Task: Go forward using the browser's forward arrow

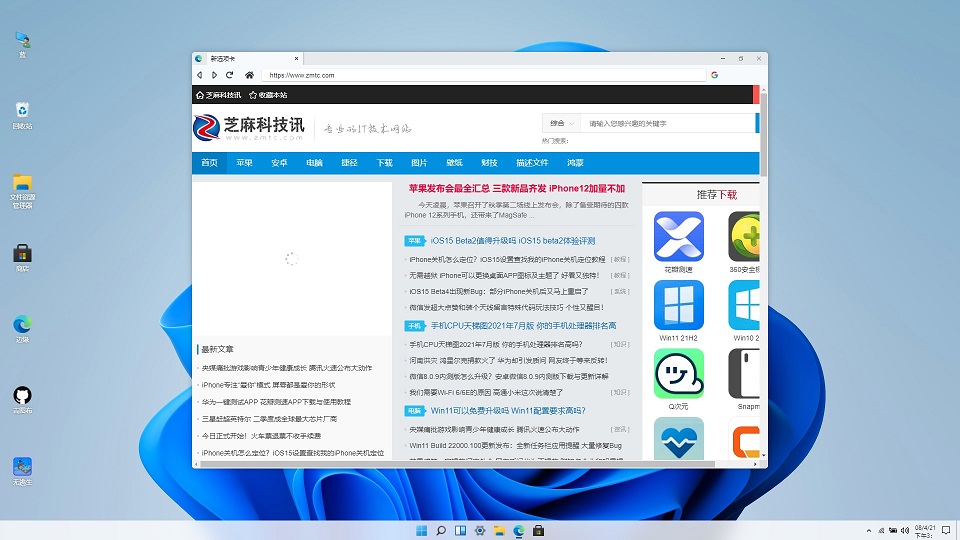Action: click(214, 75)
